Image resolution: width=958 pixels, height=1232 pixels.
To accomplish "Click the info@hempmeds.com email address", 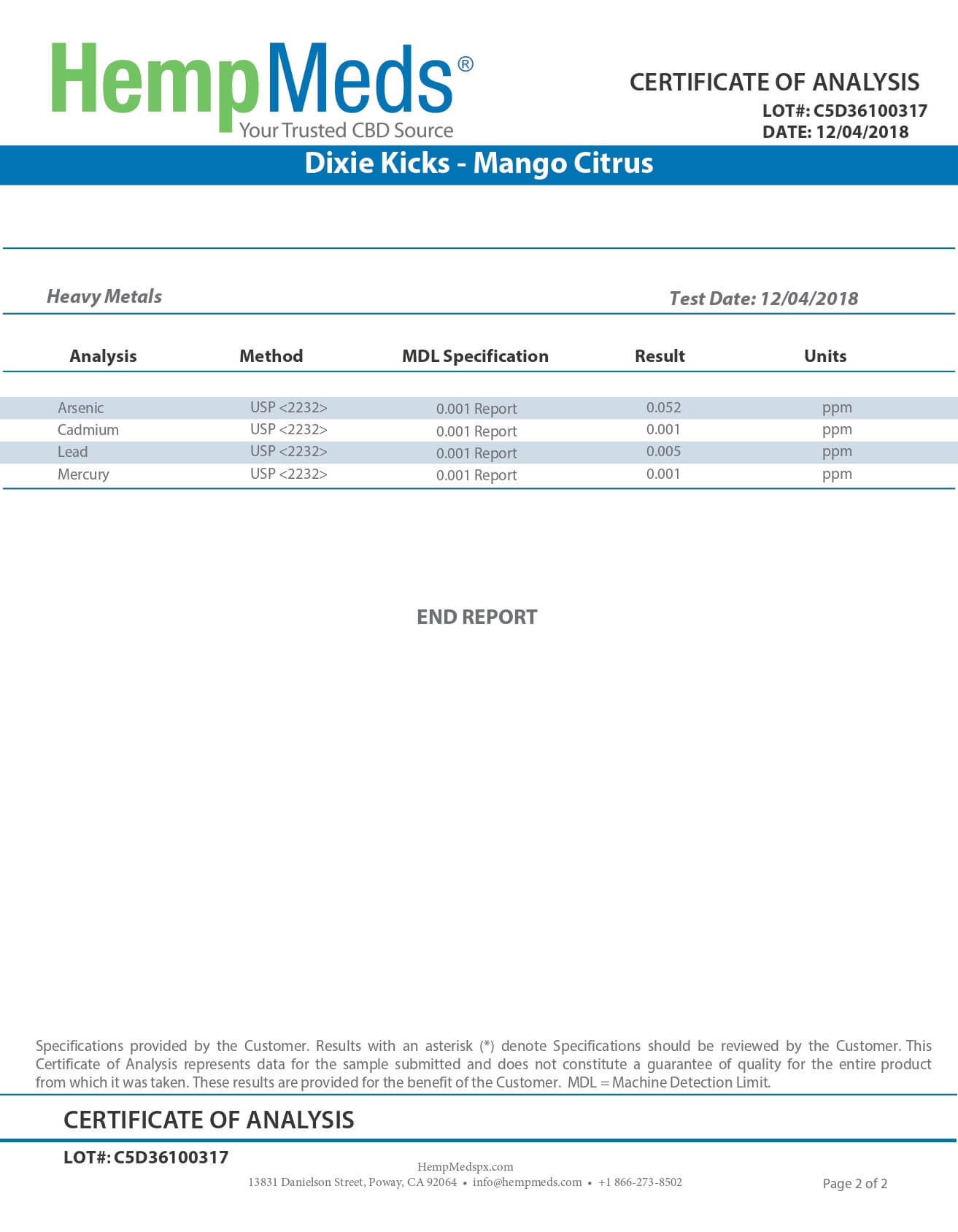I will click(527, 1182).
